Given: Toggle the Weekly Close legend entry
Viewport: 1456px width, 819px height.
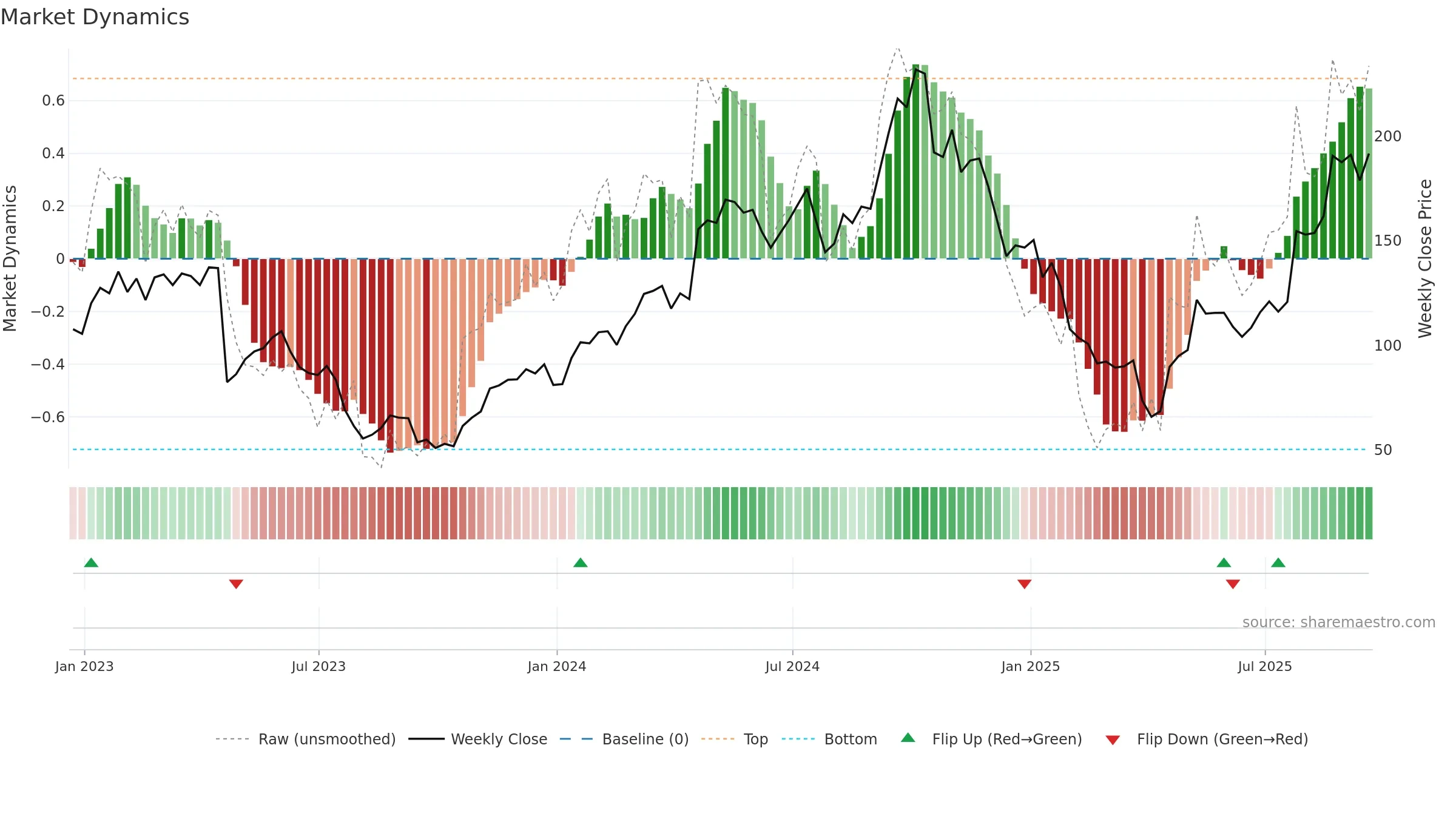Looking at the screenshot, I should click(x=478, y=739).
